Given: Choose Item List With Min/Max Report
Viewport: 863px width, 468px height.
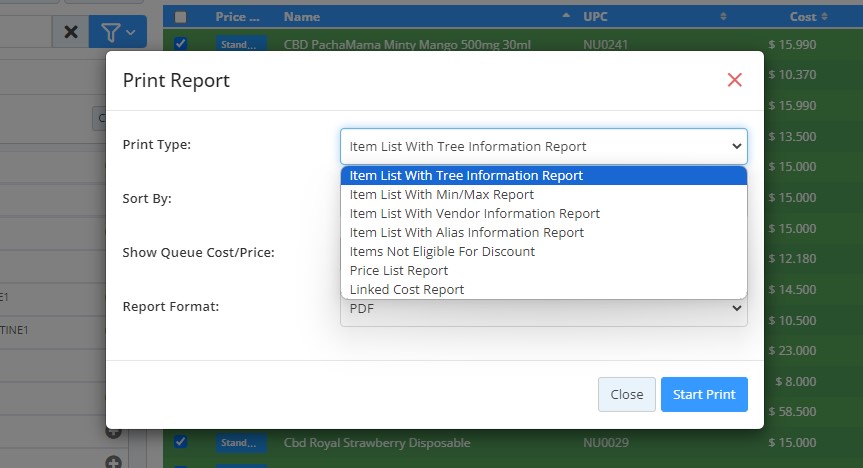Looking at the screenshot, I should (544, 194).
